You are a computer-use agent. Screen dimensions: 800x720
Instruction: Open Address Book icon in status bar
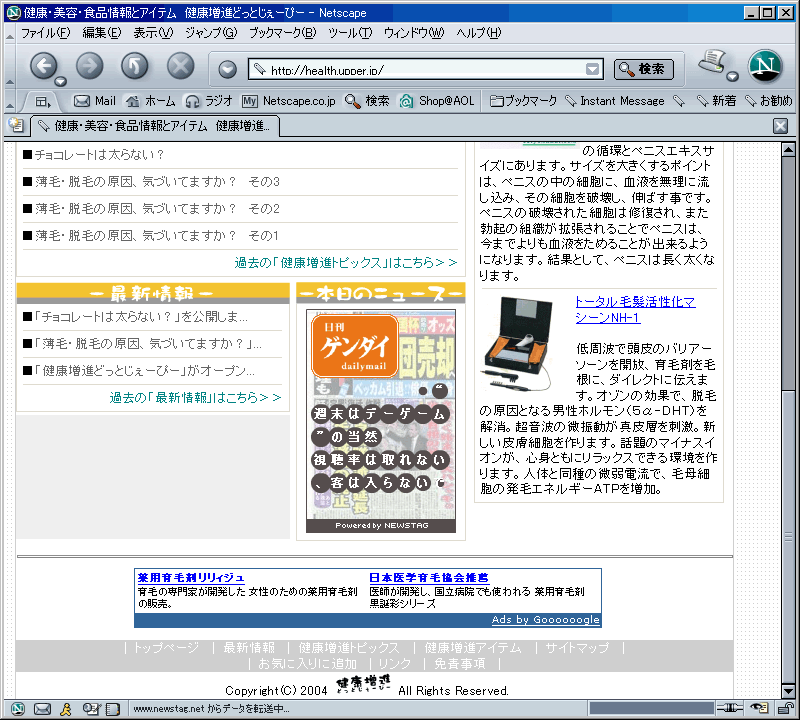click(x=113, y=708)
